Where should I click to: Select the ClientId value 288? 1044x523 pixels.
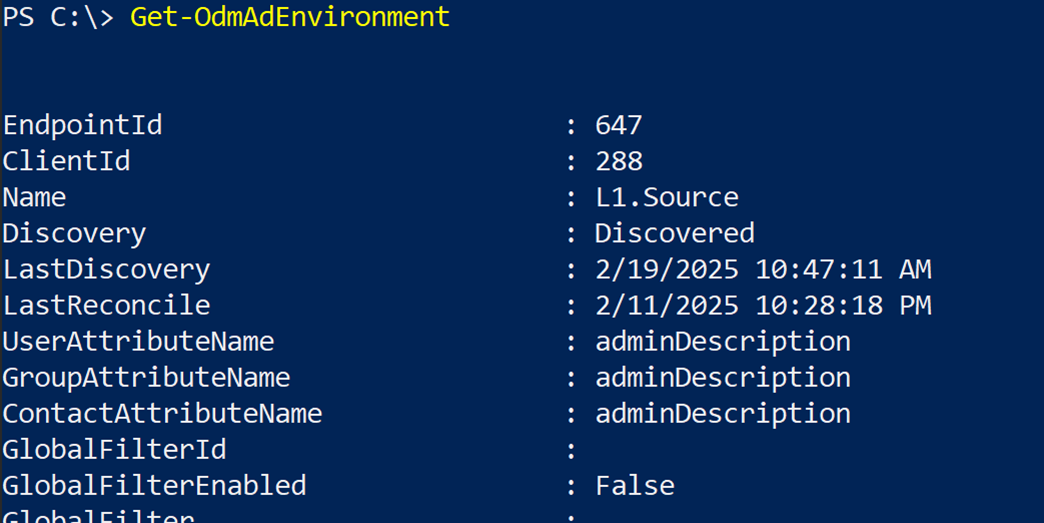coord(618,161)
